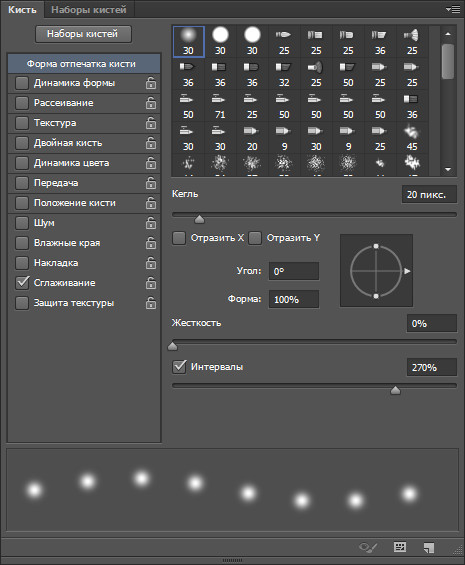Toggle the Интервалы checkbox
This screenshot has width=465, height=565.
pos(179,367)
